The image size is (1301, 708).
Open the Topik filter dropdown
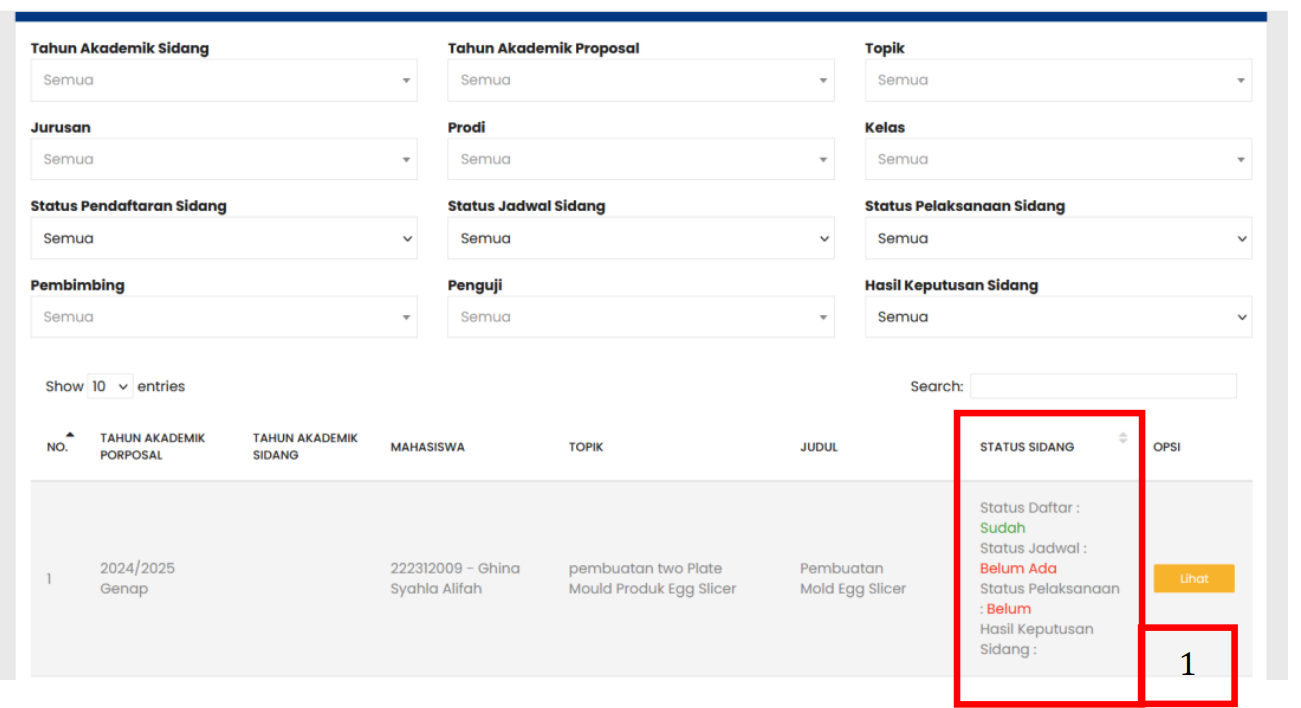[1057, 80]
